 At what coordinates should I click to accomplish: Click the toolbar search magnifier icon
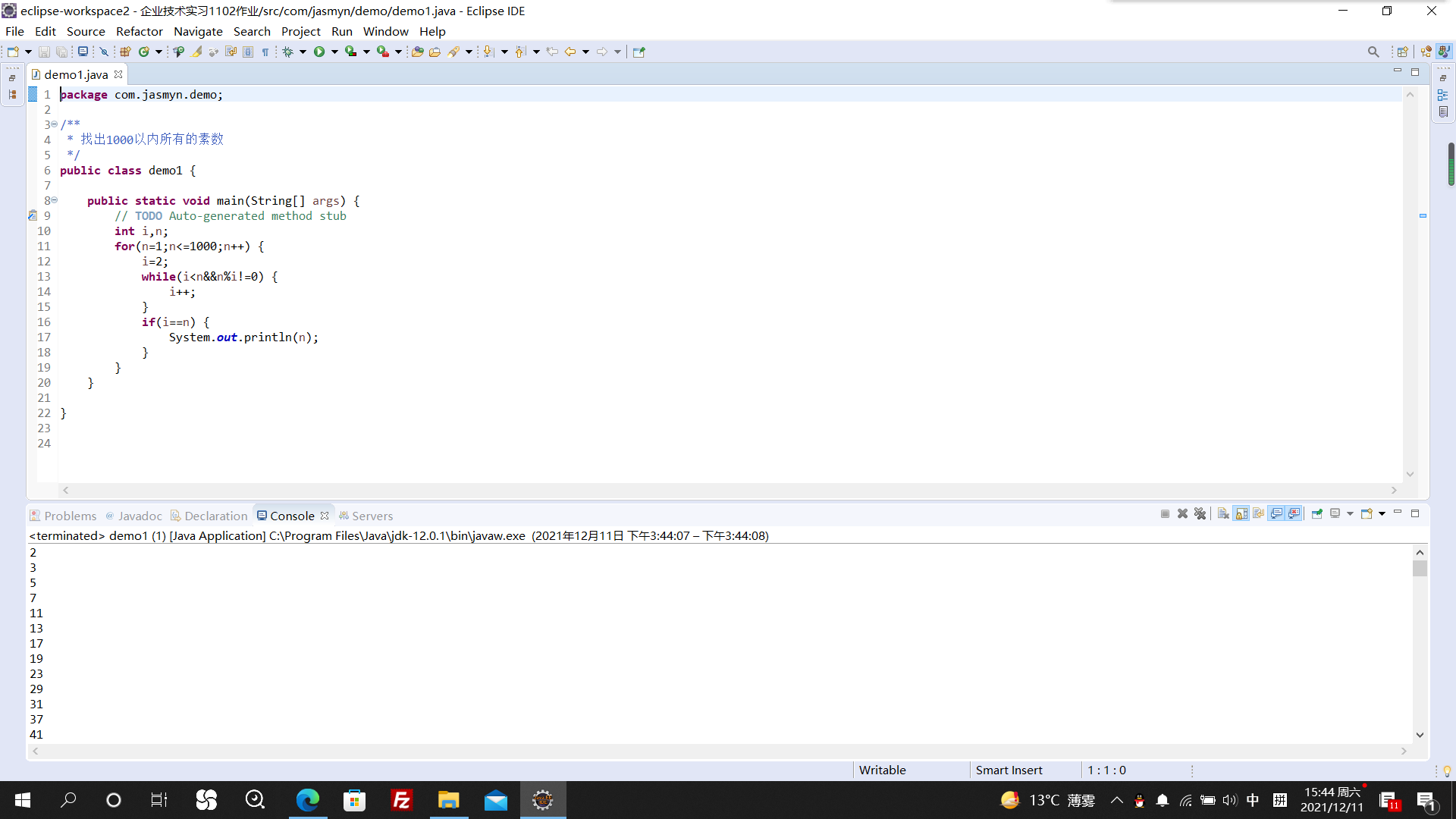click(x=1373, y=52)
